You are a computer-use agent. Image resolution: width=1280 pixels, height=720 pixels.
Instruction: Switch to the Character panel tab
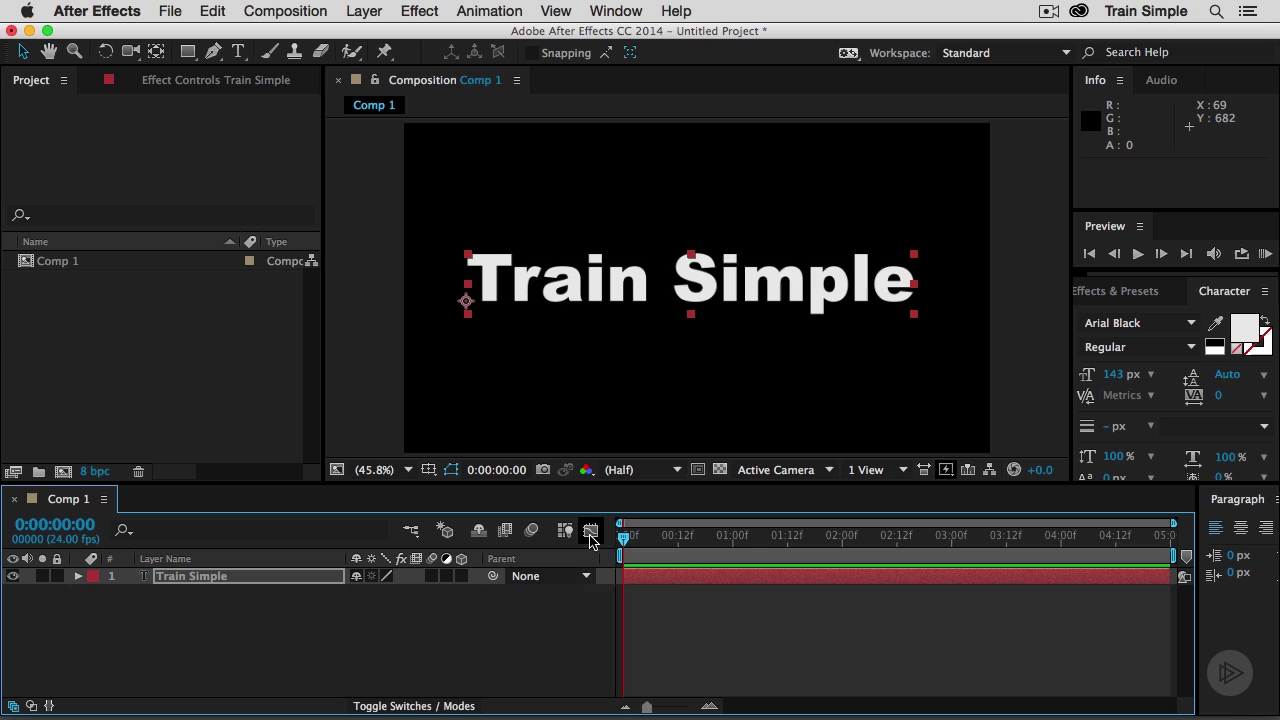click(1224, 291)
